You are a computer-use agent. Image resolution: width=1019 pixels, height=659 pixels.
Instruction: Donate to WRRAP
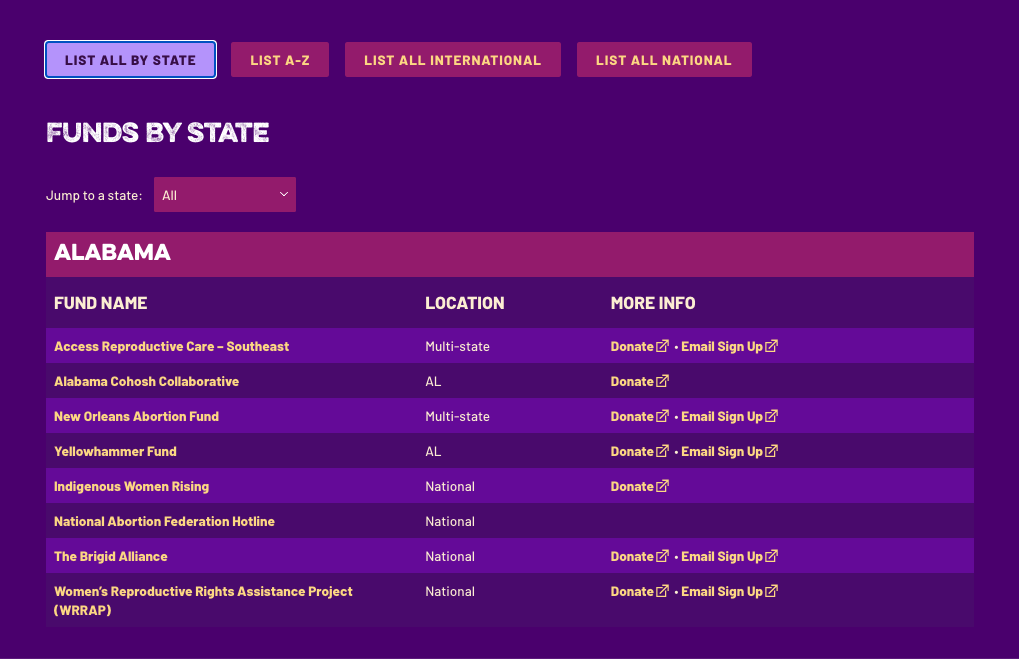[x=639, y=592]
